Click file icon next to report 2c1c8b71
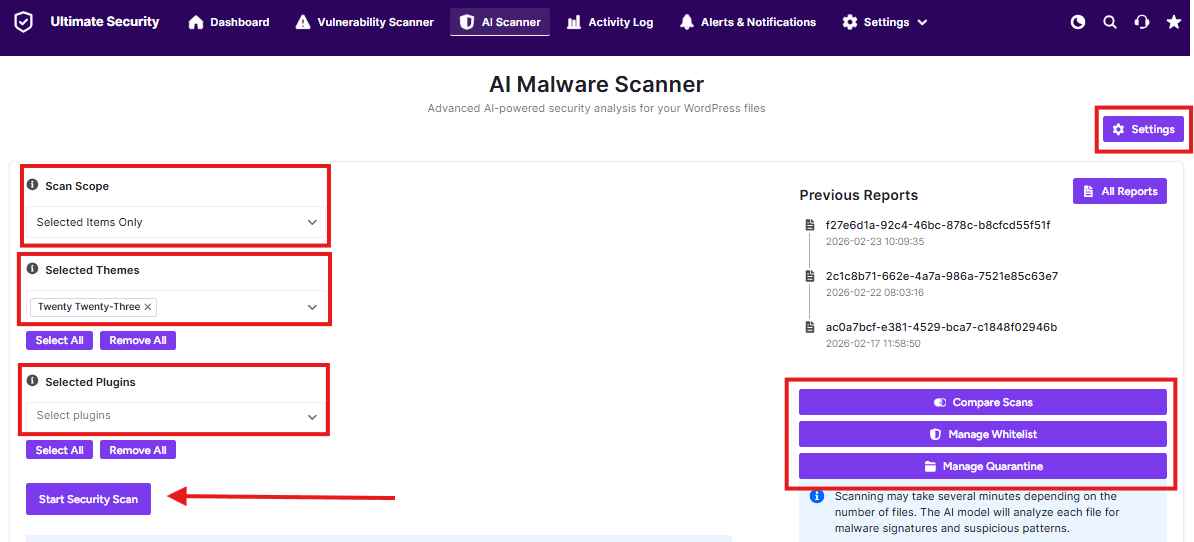The image size is (1194, 542). (809, 276)
